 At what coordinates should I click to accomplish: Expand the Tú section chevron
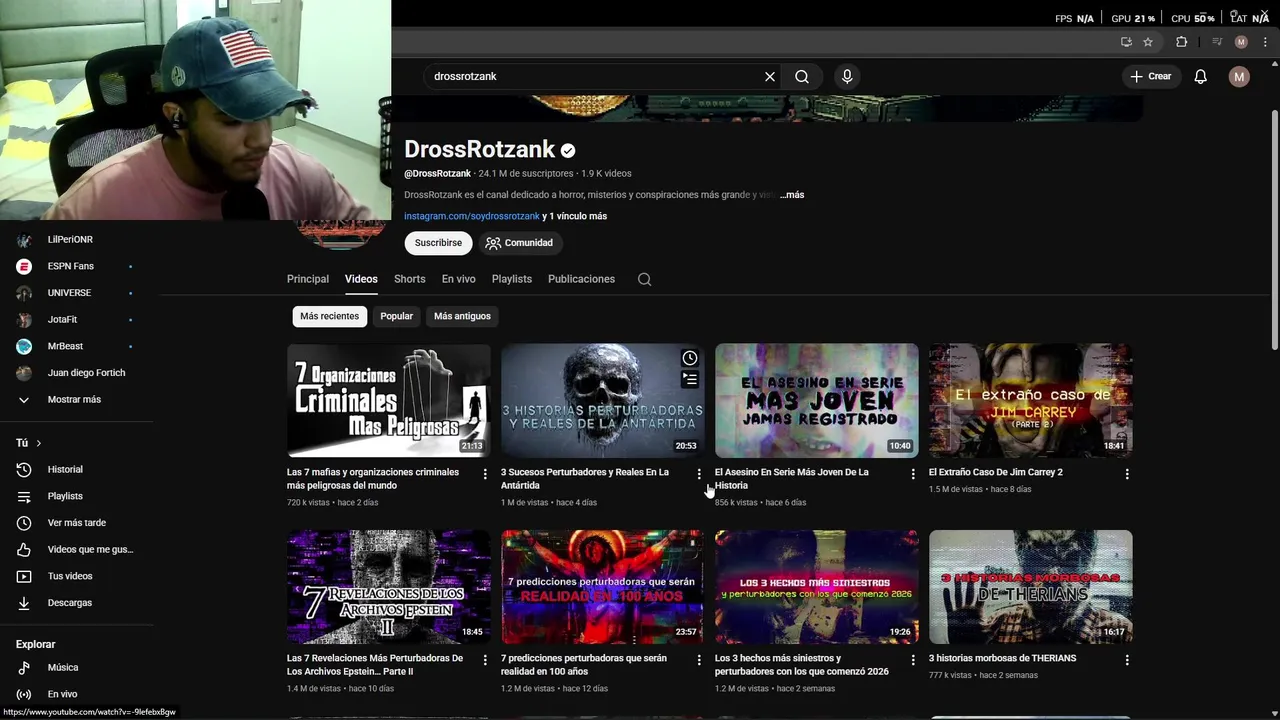pyautogui.click(x=39, y=443)
